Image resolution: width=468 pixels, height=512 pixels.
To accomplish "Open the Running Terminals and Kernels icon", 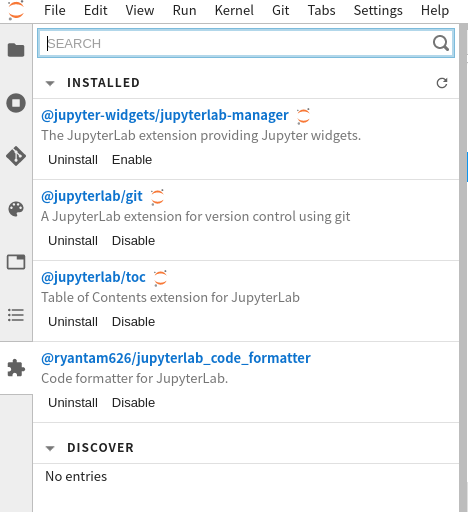I will [16, 103].
